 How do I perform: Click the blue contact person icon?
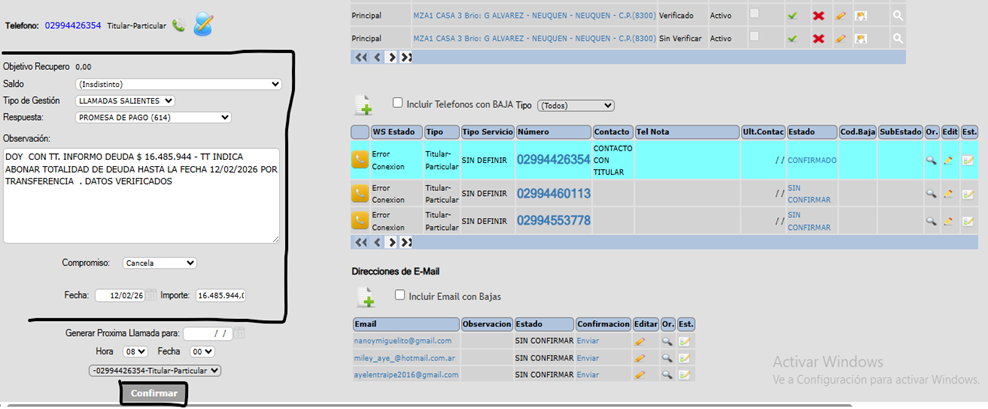203,24
